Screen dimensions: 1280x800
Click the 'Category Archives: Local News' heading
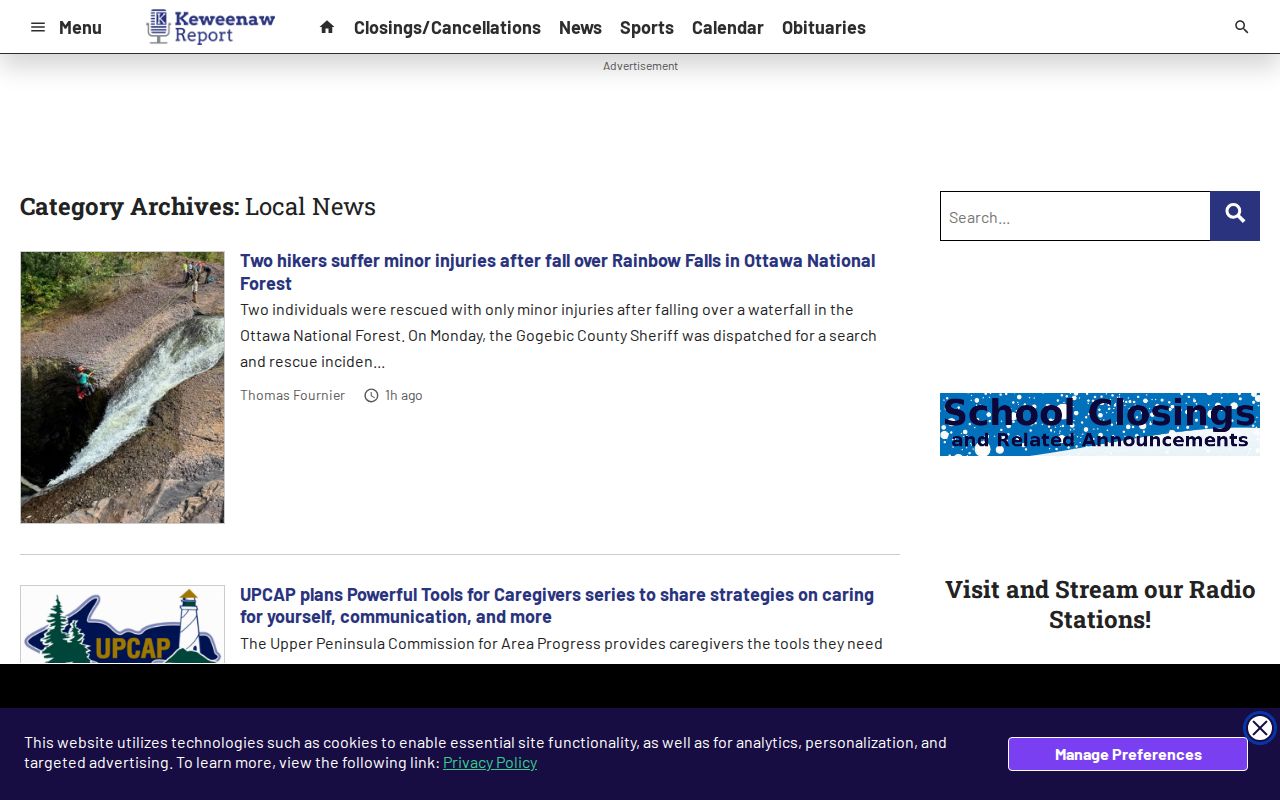tap(198, 206)
